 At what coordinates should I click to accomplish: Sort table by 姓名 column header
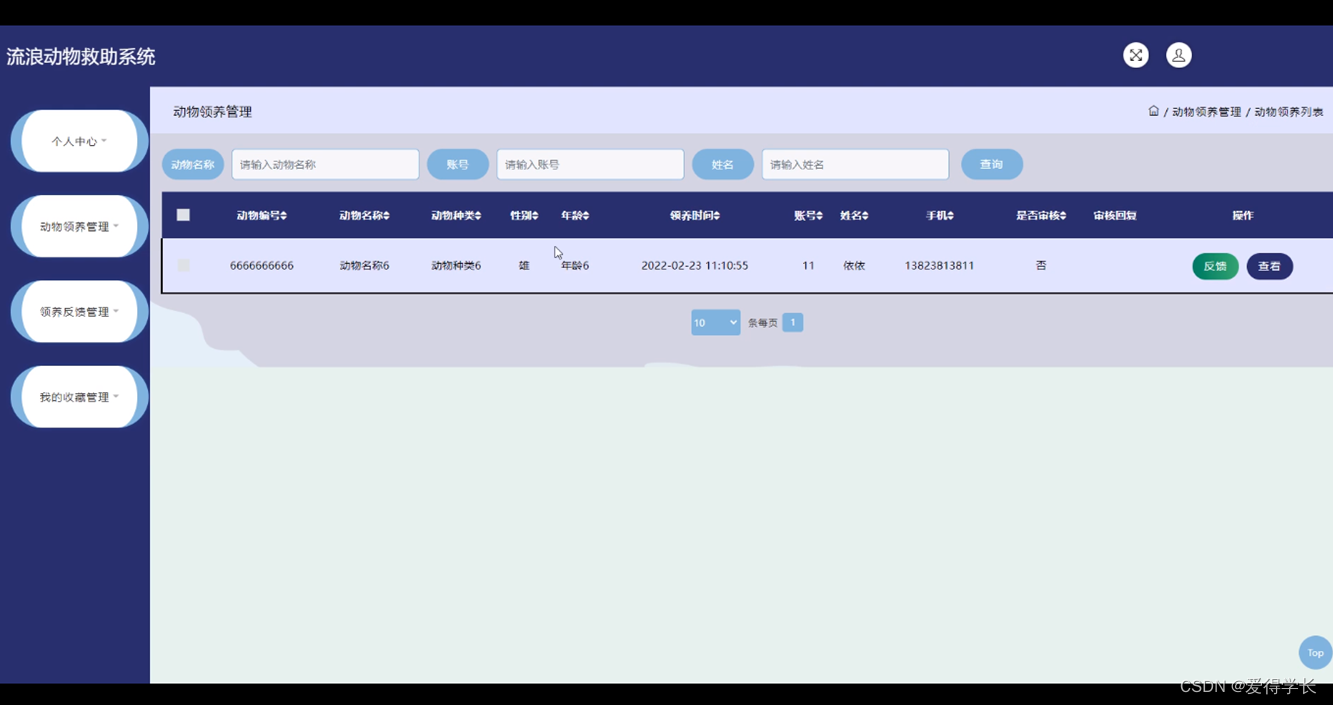[x=854, y=215]
